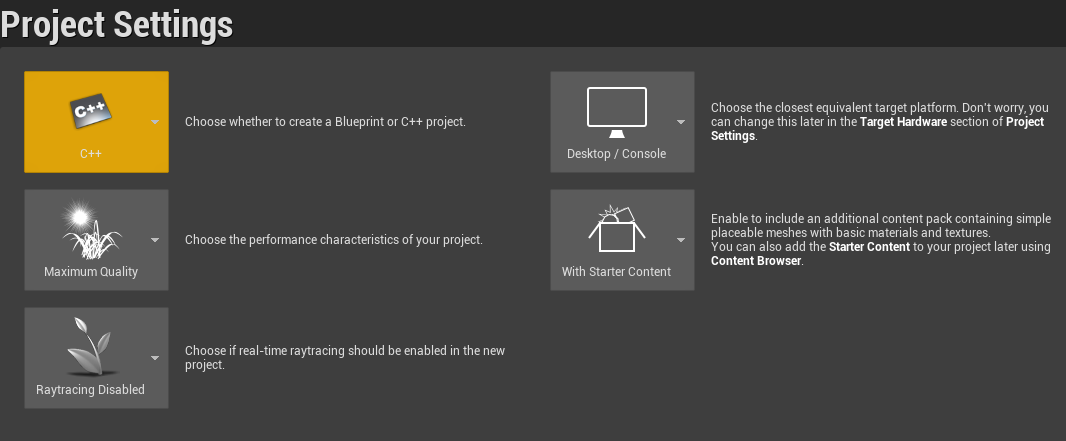The width and height of the screenshot is (1066, 441).
Task: Click the Maximum Quality glowing grass icon
Action: click(90, 232)
